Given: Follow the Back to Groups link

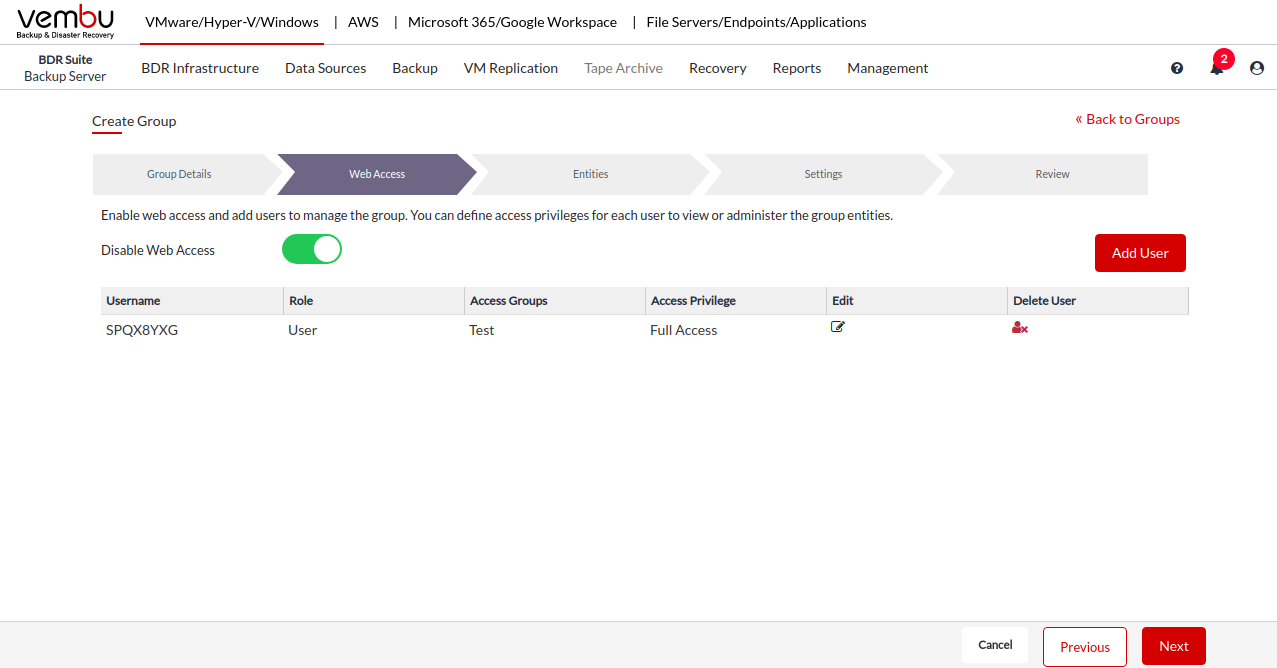Looking at the screenshot, I should click(1127, 119).
